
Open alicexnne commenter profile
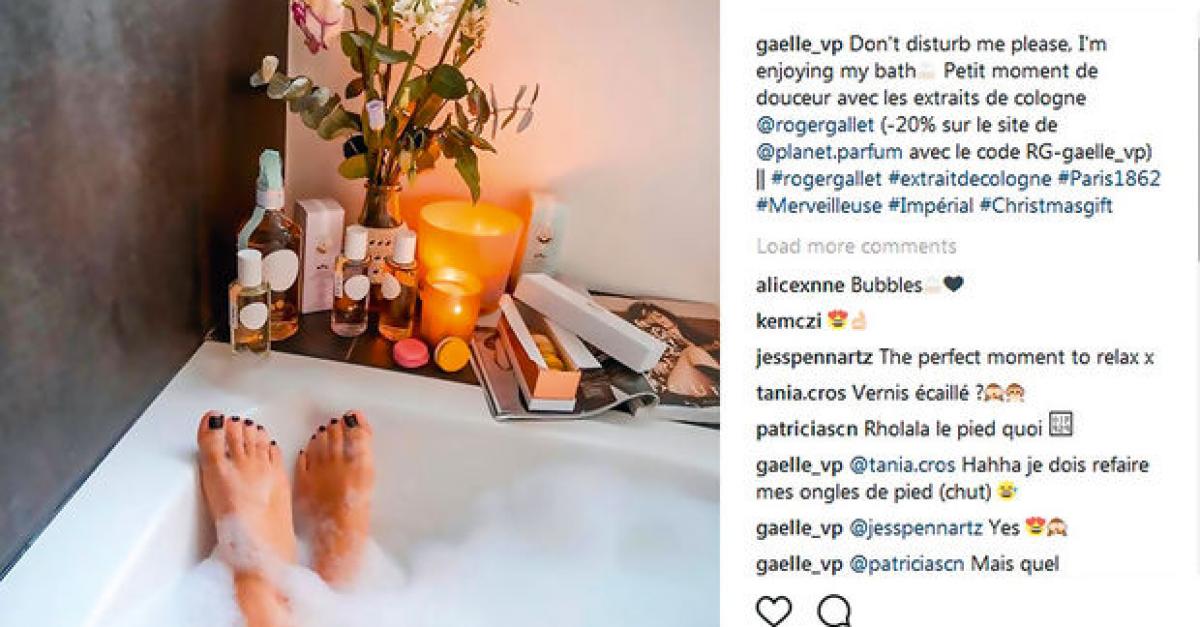[801, 285]
